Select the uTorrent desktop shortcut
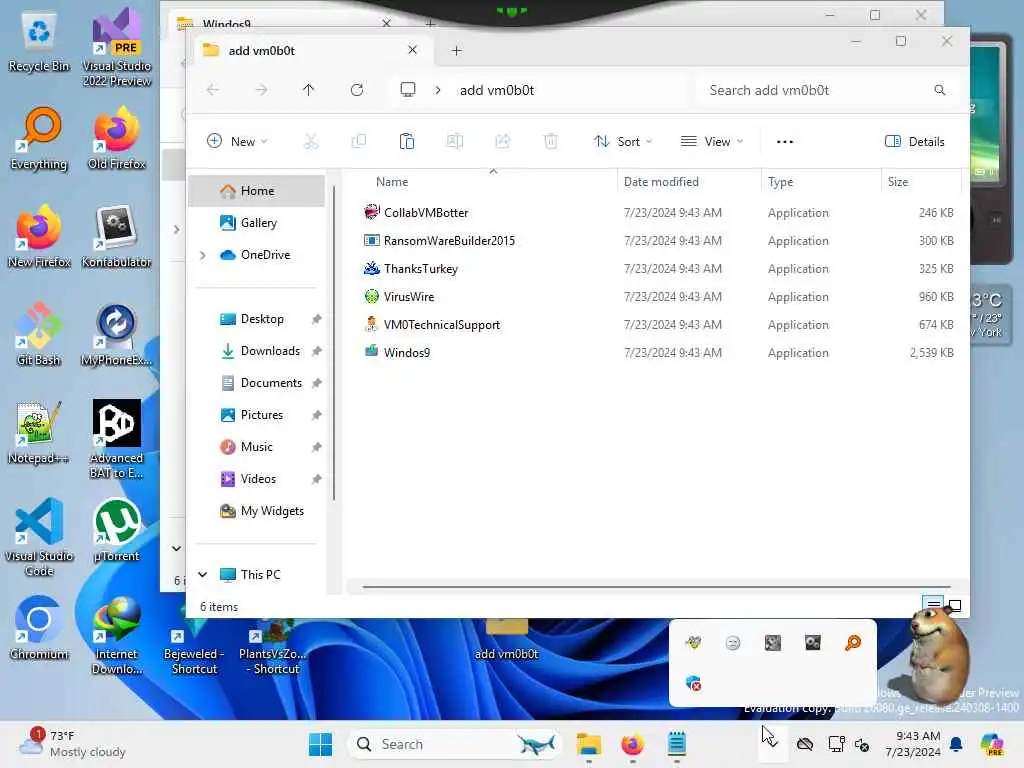 point(117,530)
